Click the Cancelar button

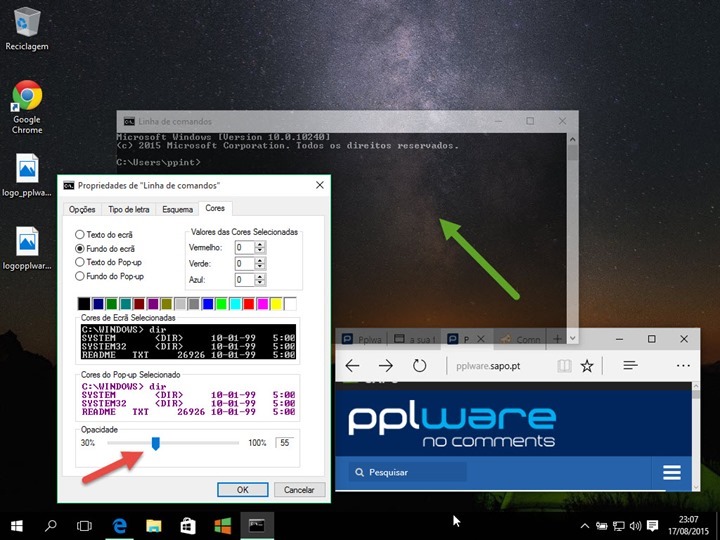coord(299,489)
